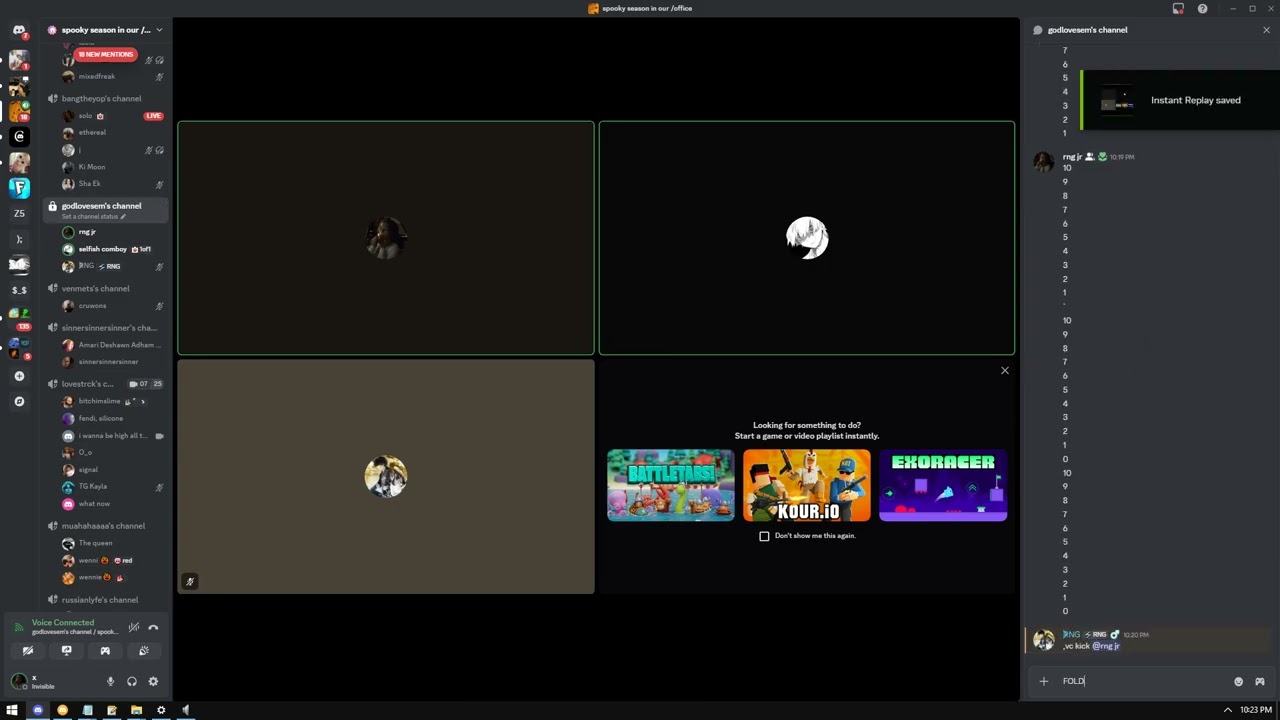Open the server name dropdown menu
Screen dimensions: 1280x720
coord(105,30)
